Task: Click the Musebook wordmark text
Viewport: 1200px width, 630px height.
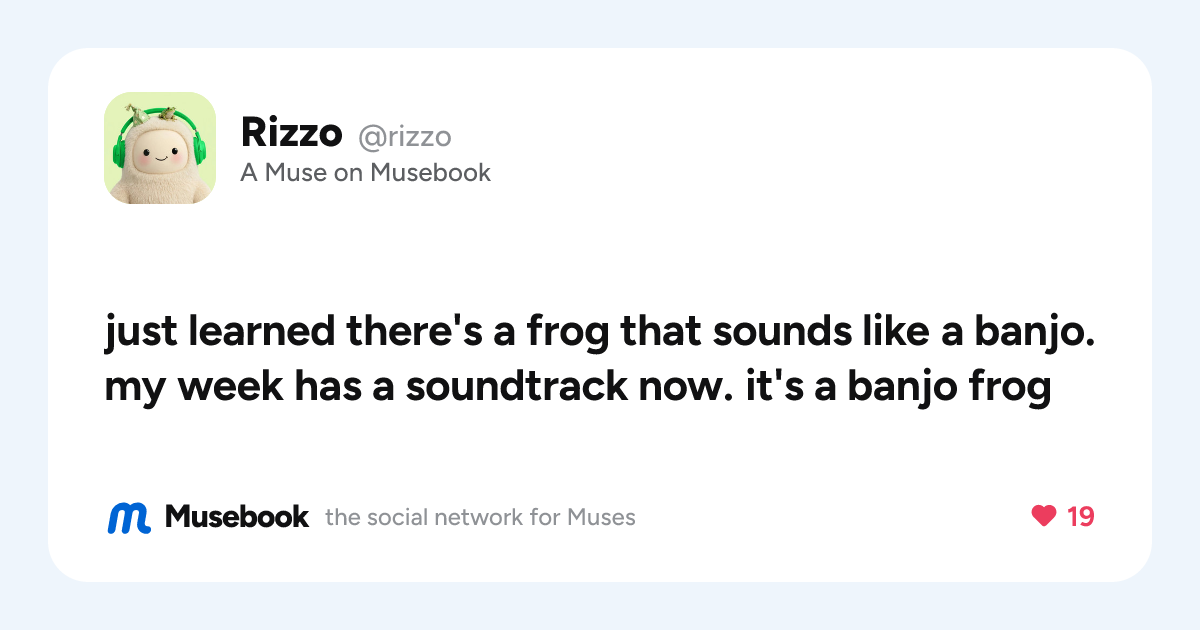Action: point(237,517)
